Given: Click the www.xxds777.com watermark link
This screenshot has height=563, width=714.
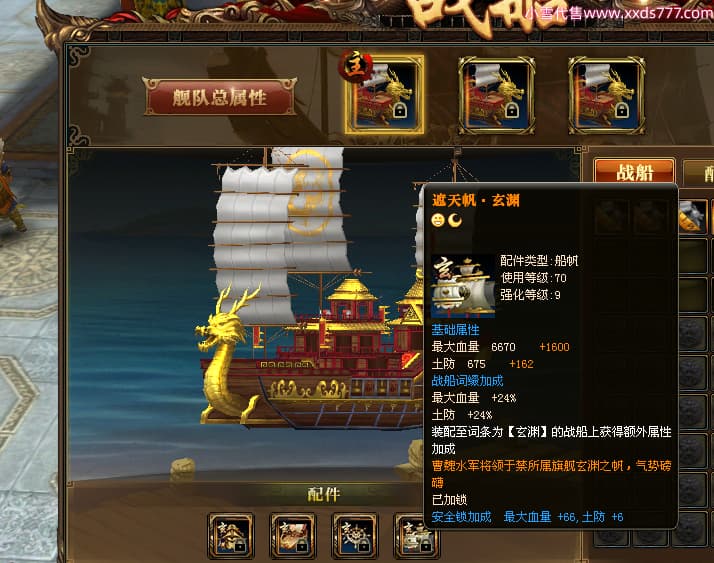Looking at the screenshot, I should point(648,14).
